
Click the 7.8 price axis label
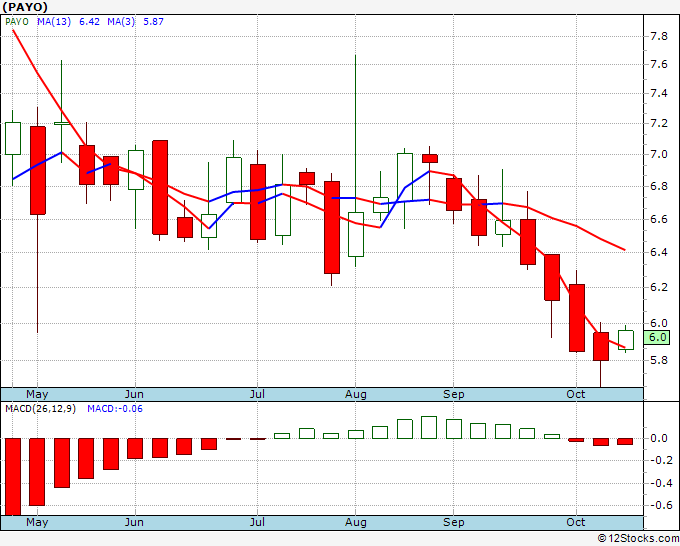pyautogui.click(x=659, y=36)
